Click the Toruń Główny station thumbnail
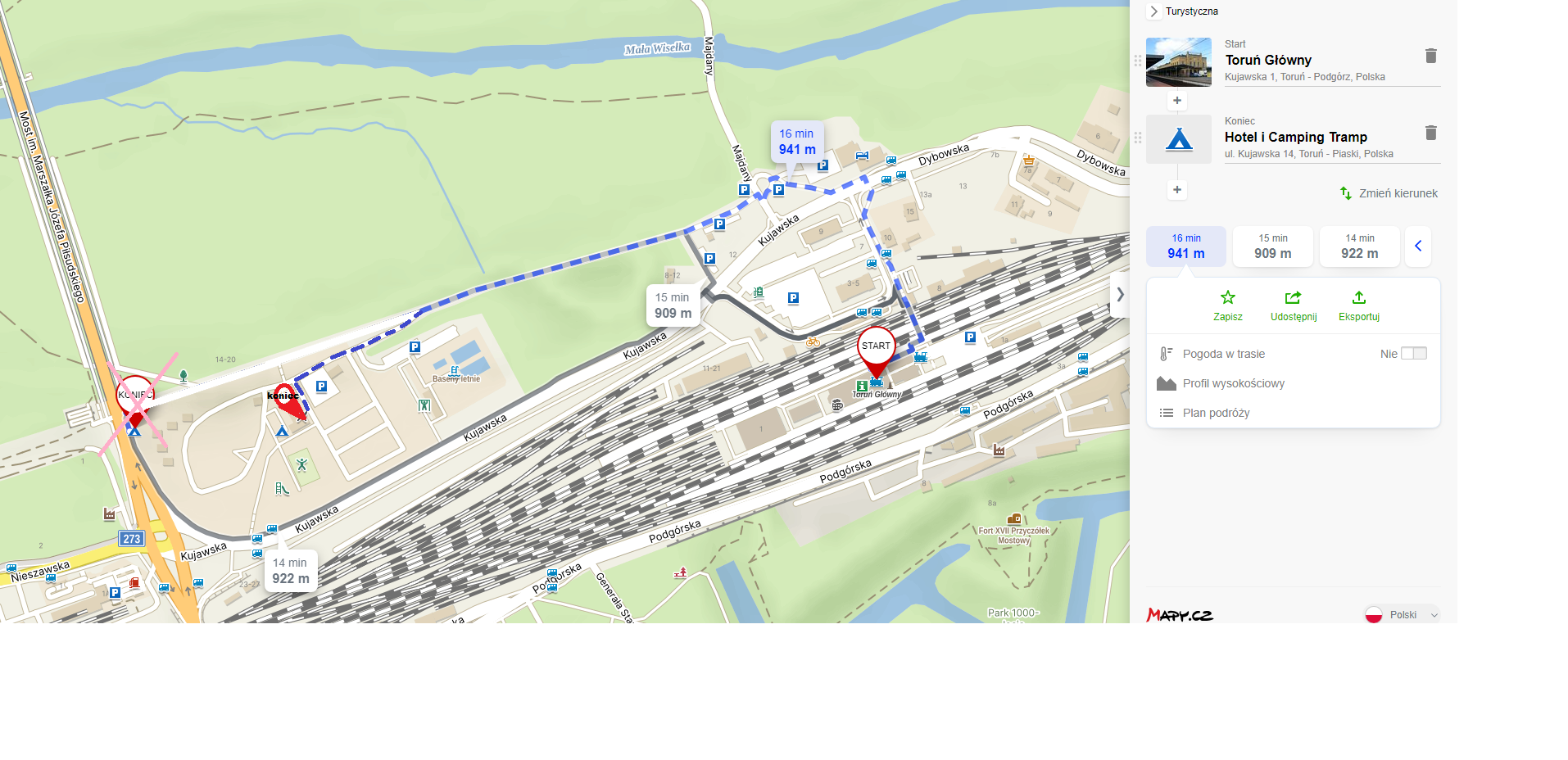This screenshot has width=1568, height=760. click(x=1178, y=62)
